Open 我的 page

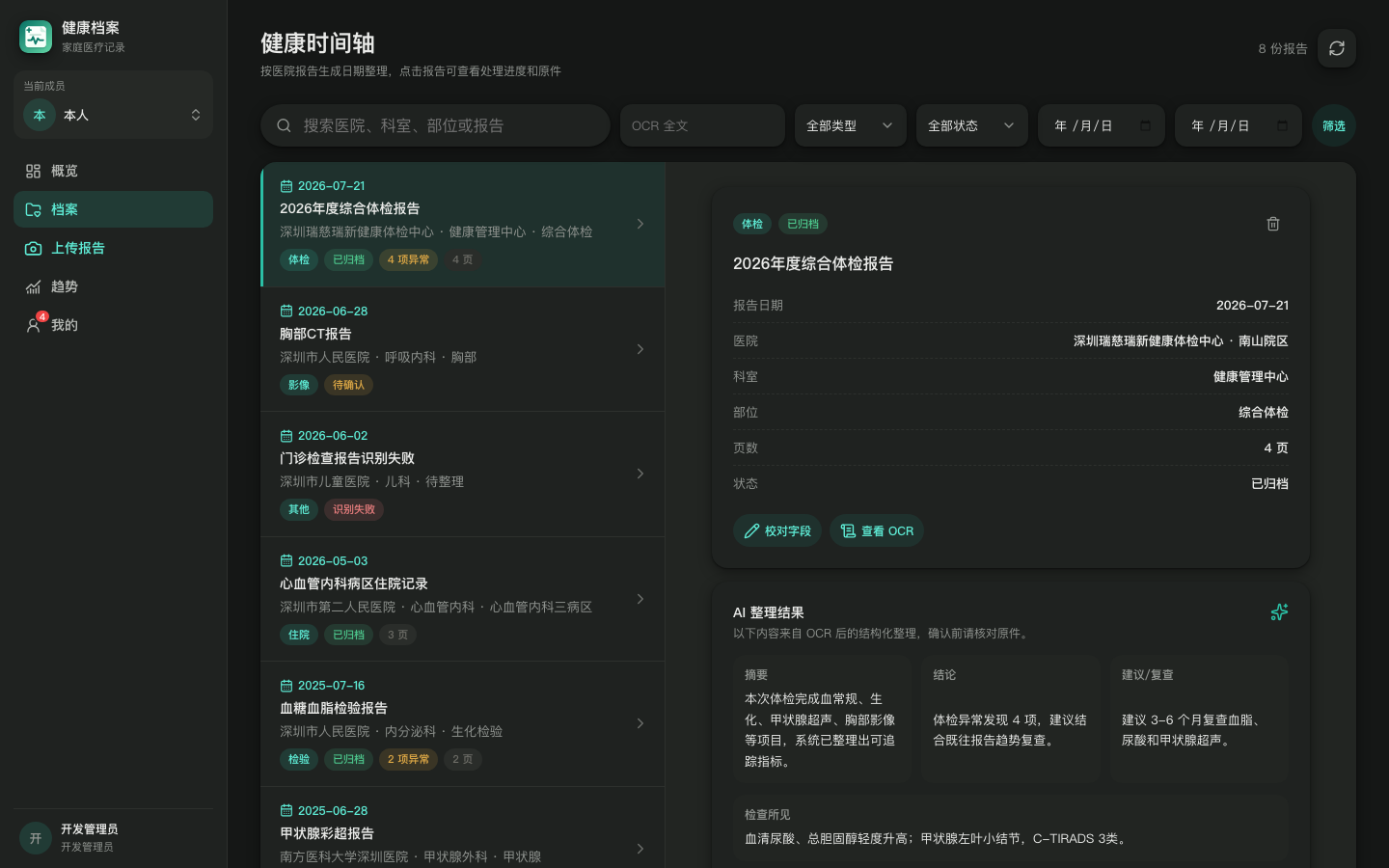point(114,325)
